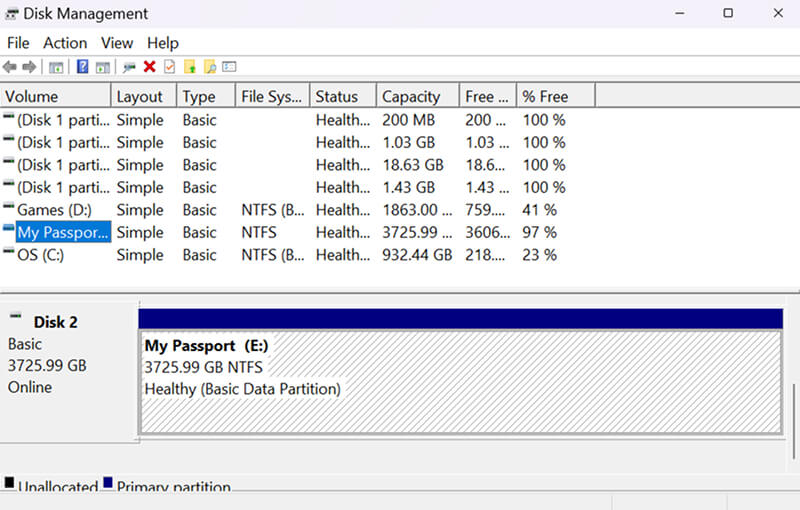This screenshot has height=510, width=800.
Task: Select the 200 MB Disk 1 partition row
Action: coord(298,120)
